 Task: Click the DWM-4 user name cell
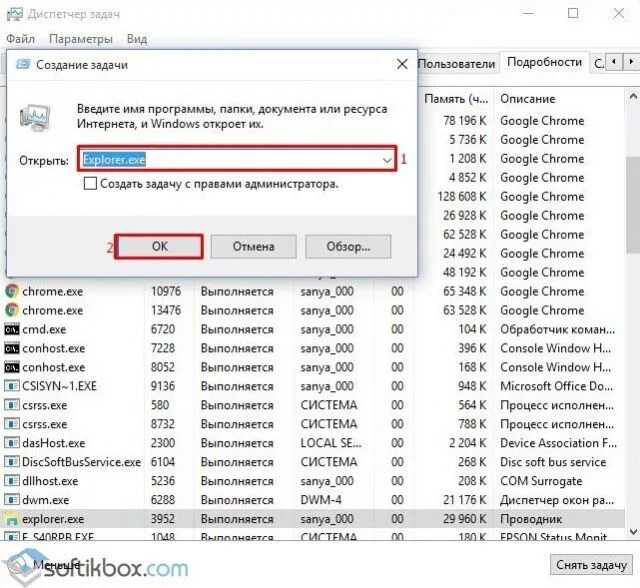[321, 500]
